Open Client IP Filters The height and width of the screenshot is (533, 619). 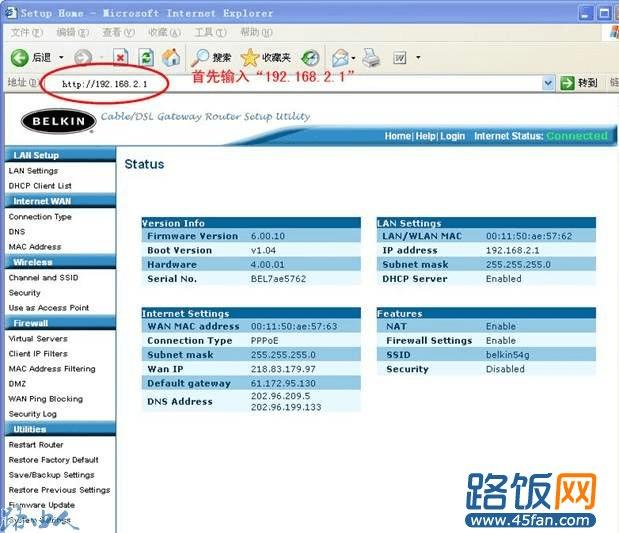point(38,353)
